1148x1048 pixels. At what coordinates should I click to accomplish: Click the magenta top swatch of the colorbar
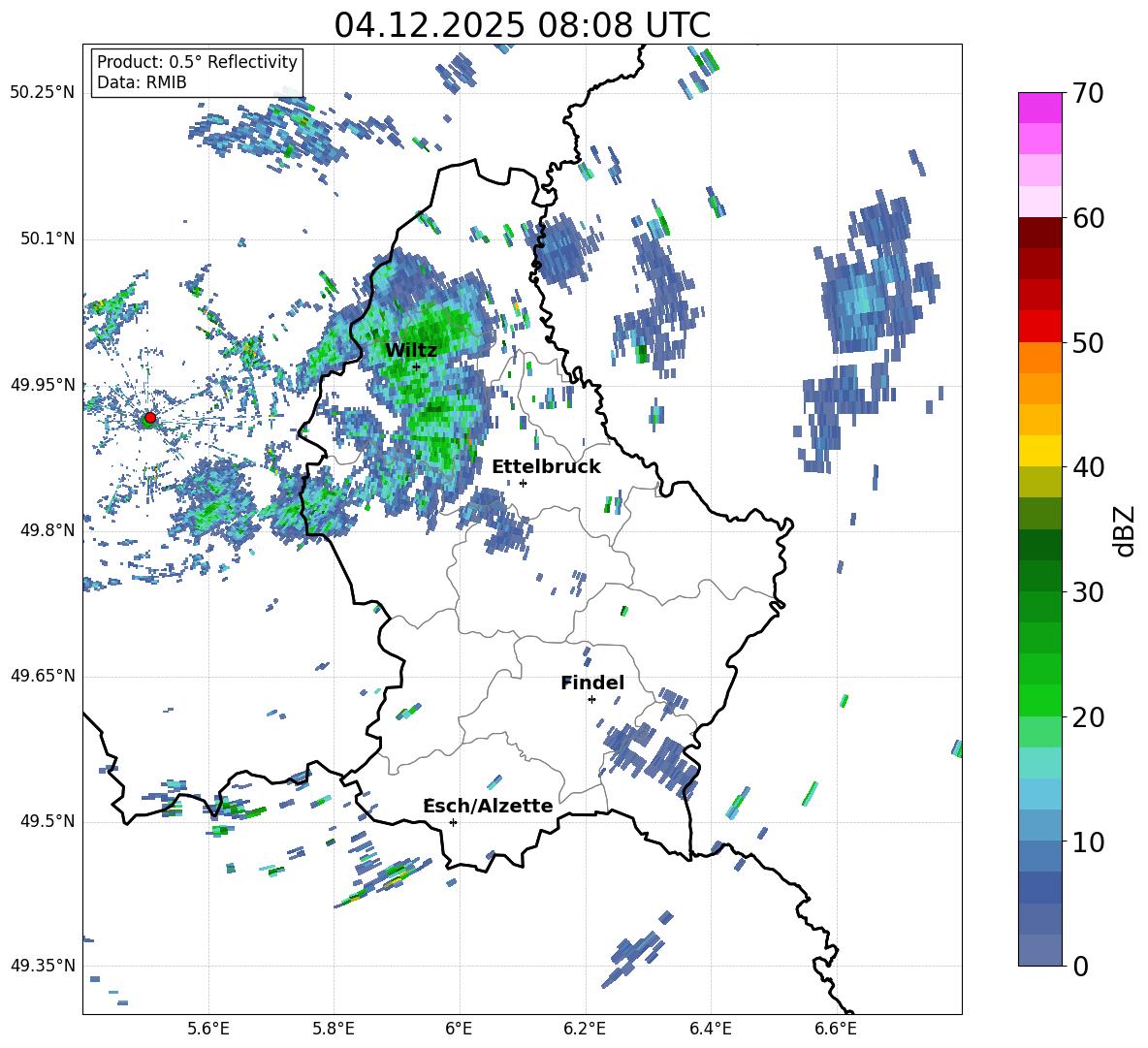coord(1039,109)
